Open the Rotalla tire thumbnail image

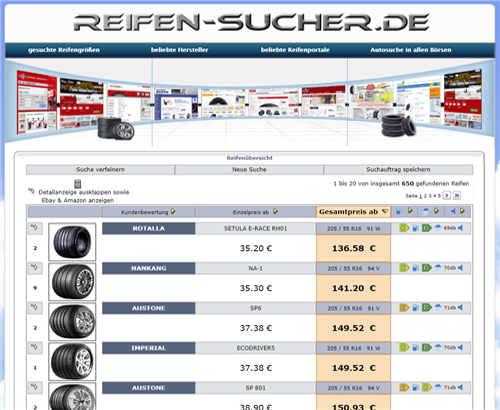pyautogui.click(x=72, y=242)
